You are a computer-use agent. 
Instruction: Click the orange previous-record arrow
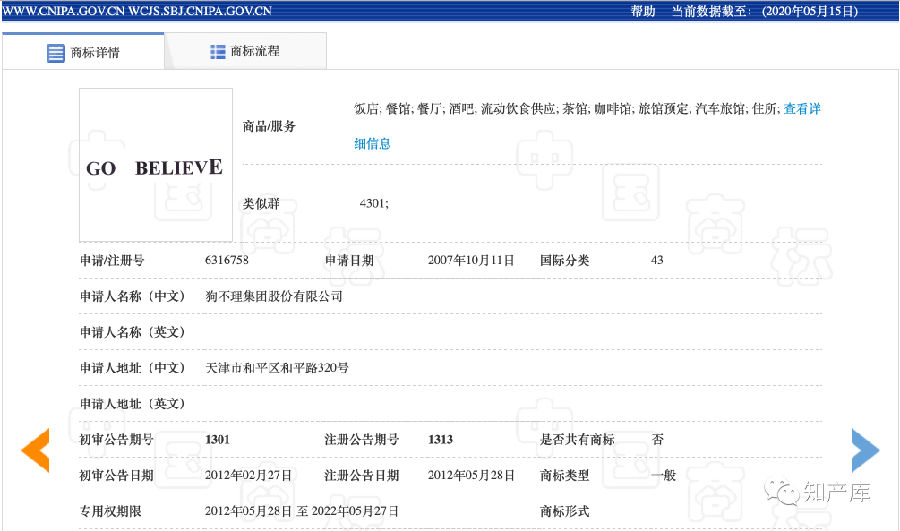(36, 450)
